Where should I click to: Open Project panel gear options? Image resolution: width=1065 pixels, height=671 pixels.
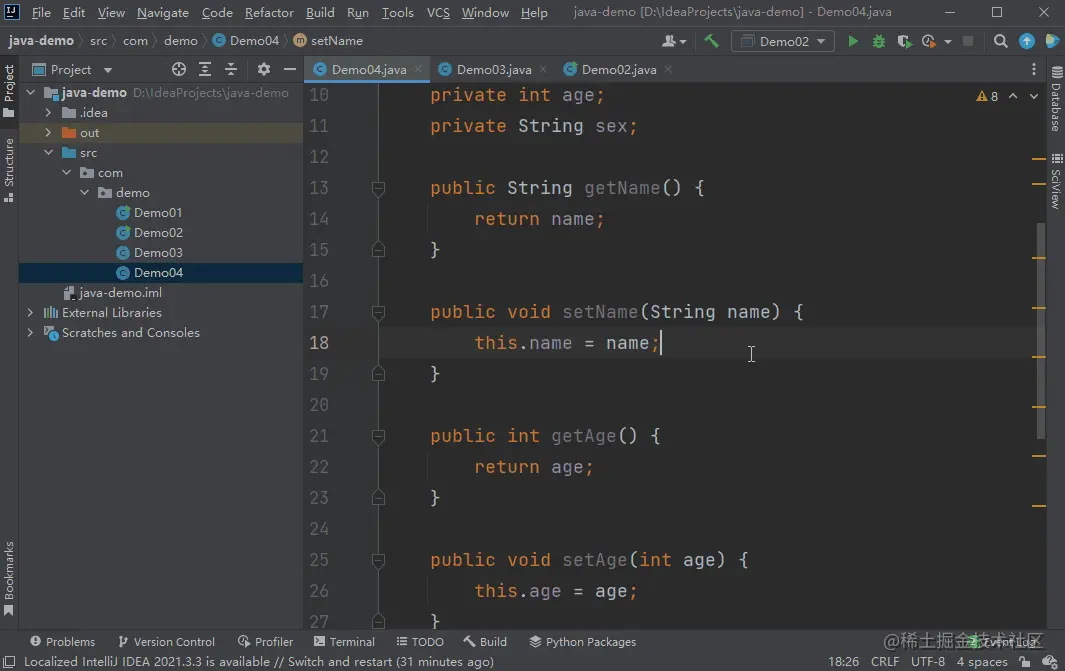(264, 69)
